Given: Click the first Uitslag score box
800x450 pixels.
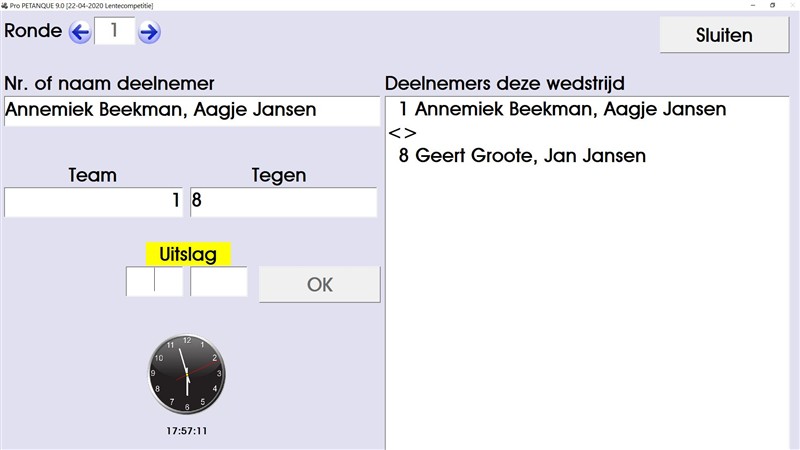Looking at the screenshot, I should click(x=154, y=282).
